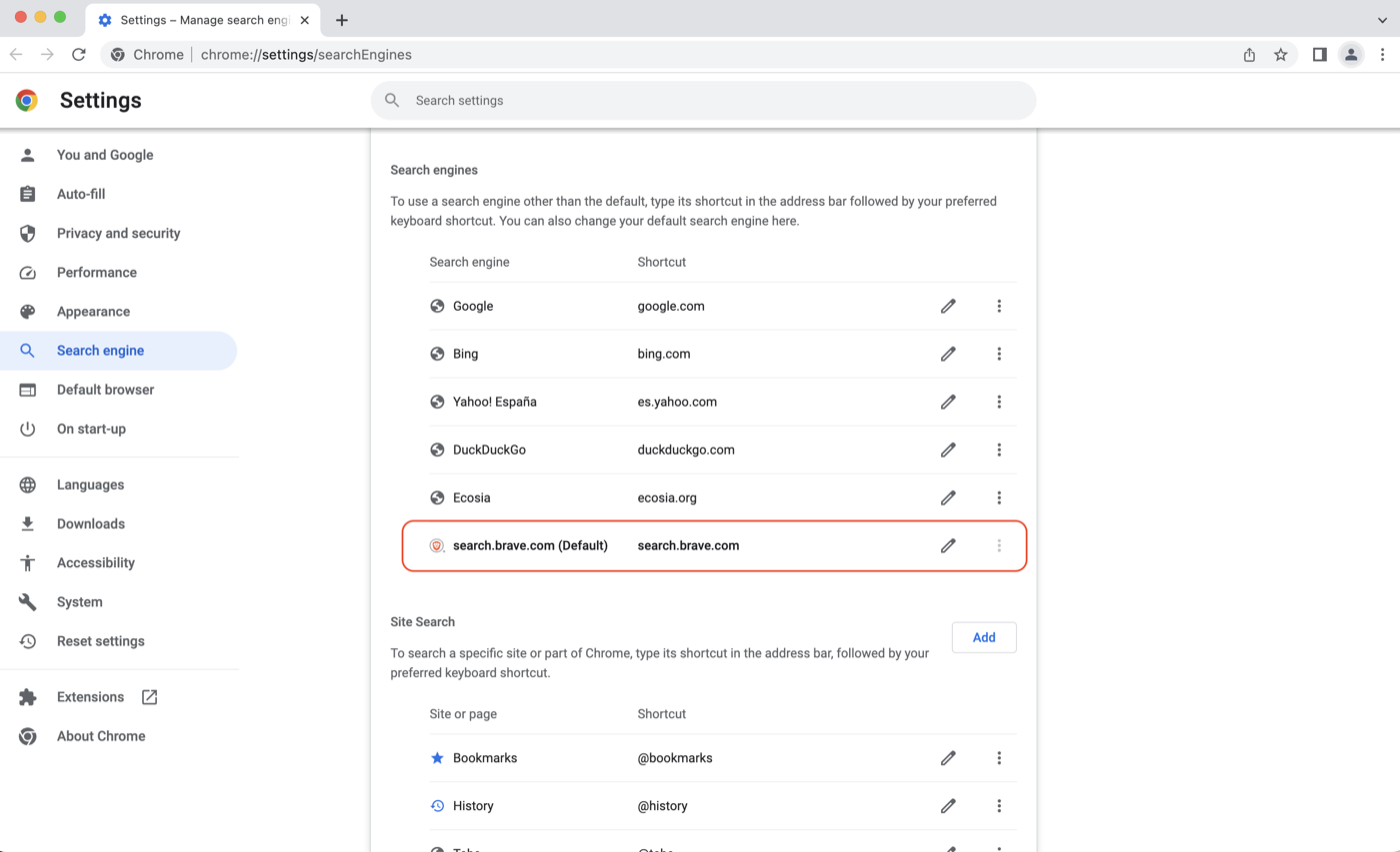Open Extensions link in the sidebar

pos(91,697)
